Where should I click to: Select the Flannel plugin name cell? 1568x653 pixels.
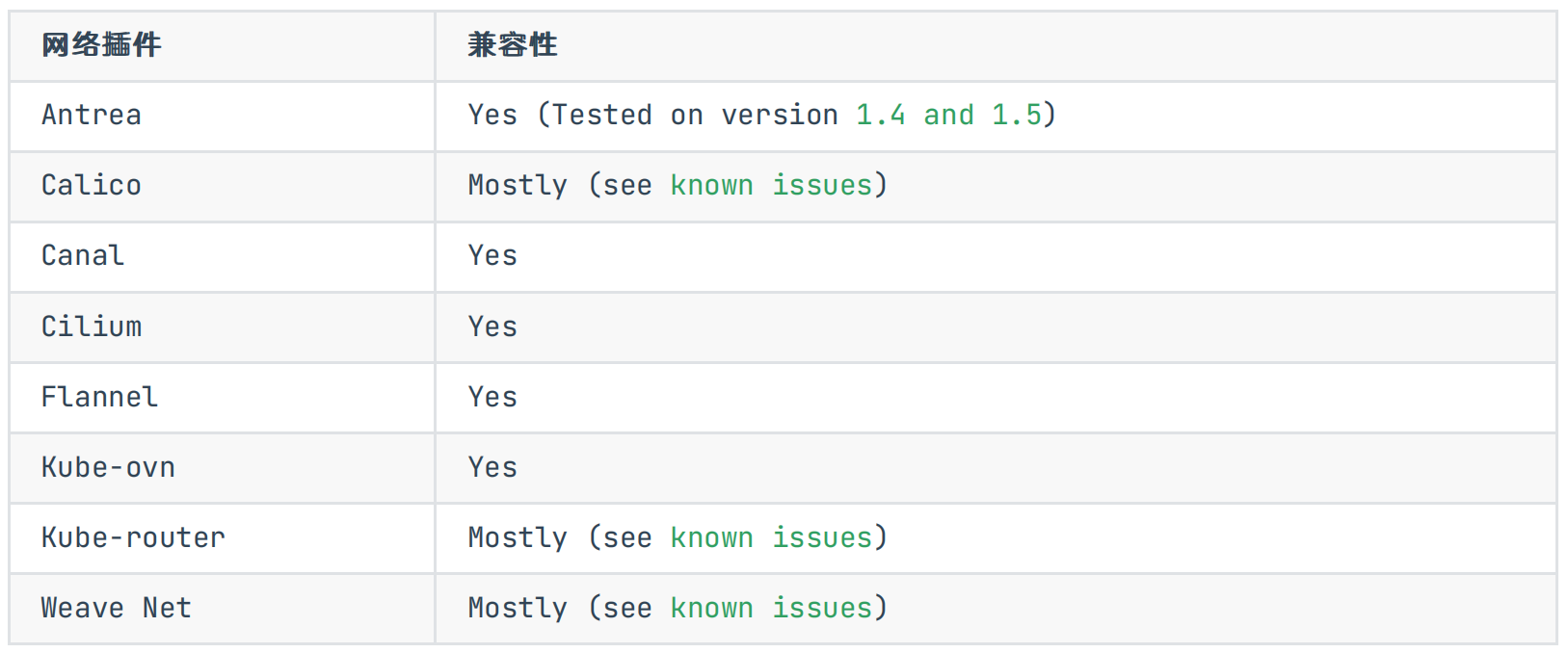(99, 398)
